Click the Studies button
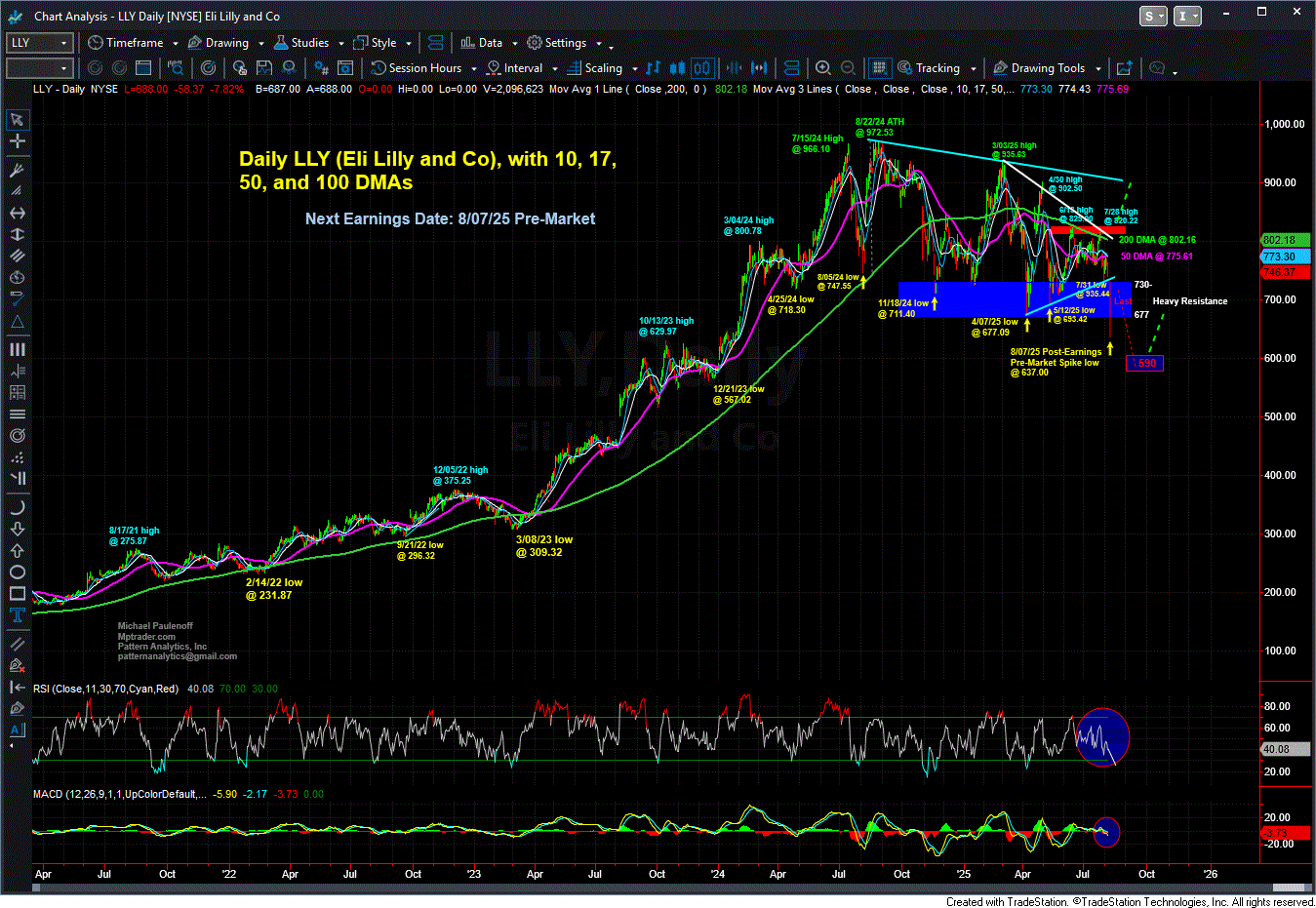The width and height of the screenshot is (1316, 908). coord(301,43)
